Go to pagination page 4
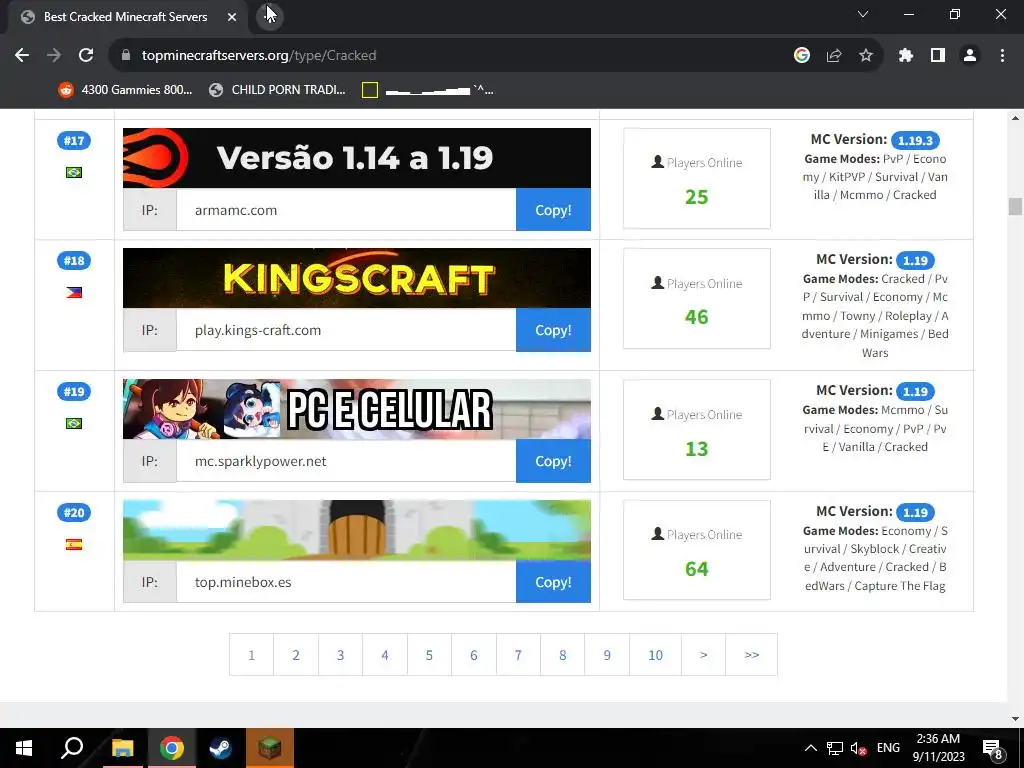 (385, 654)
